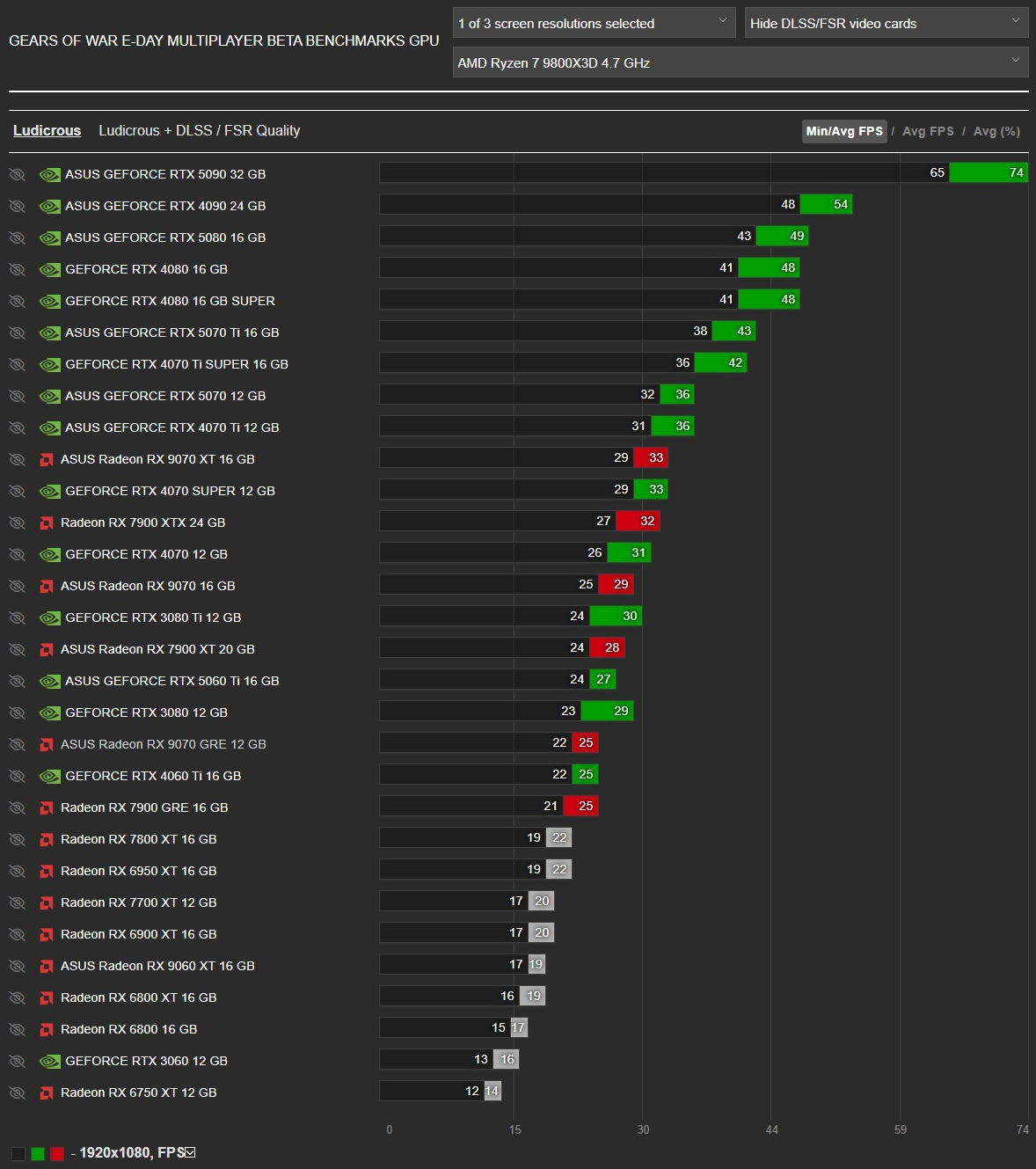Screen dimensions: 1036x1169
Task: Hide the Radeon RX 7900 XTX row
Action: tap(17, 522)
